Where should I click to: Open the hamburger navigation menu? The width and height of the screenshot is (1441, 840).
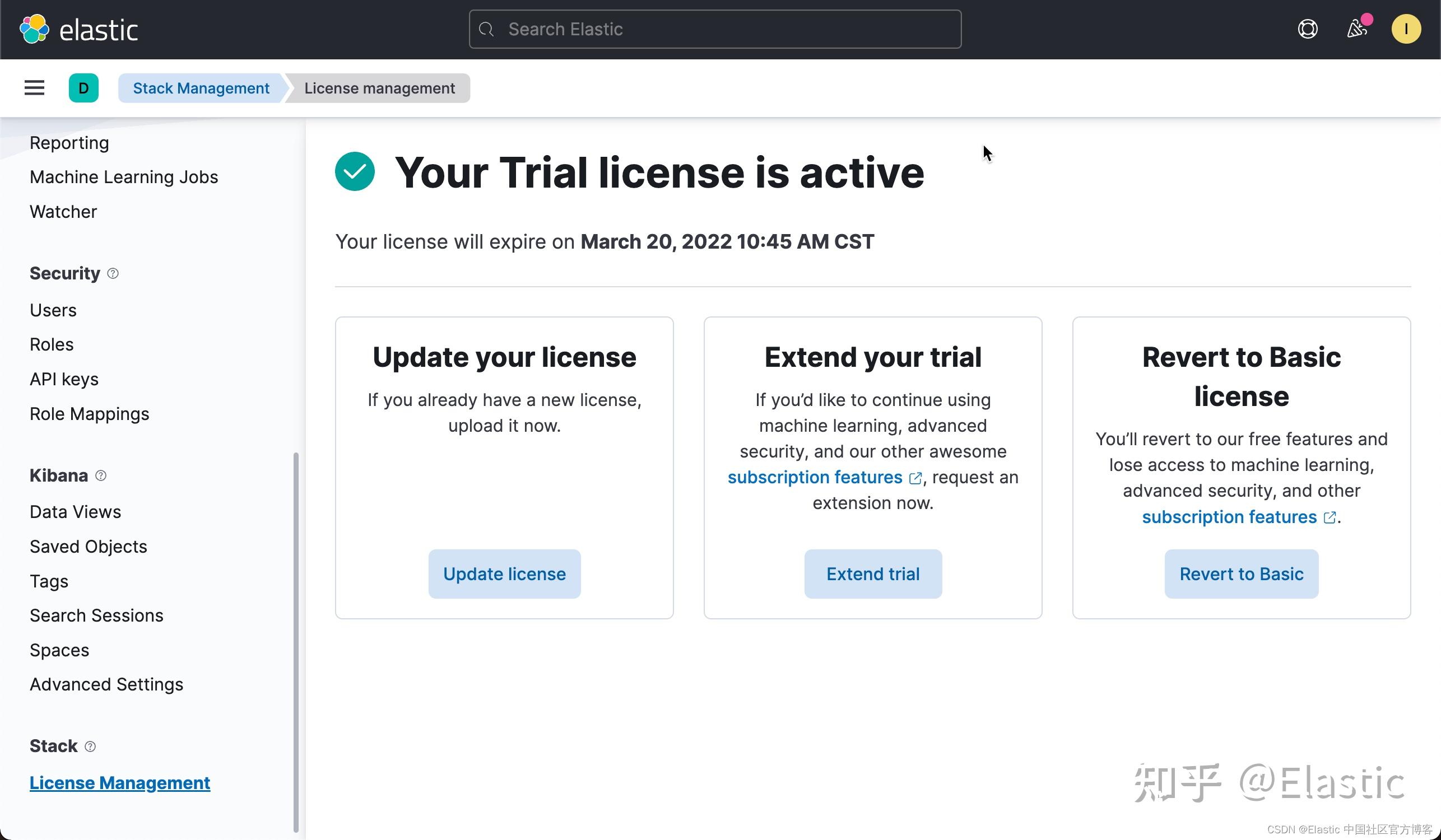click(34, 88)
